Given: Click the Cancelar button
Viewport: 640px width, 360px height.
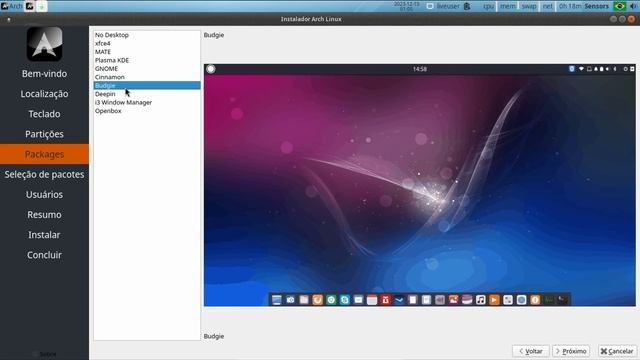Looking at the screenshot, I should click(x=617, y=351).
